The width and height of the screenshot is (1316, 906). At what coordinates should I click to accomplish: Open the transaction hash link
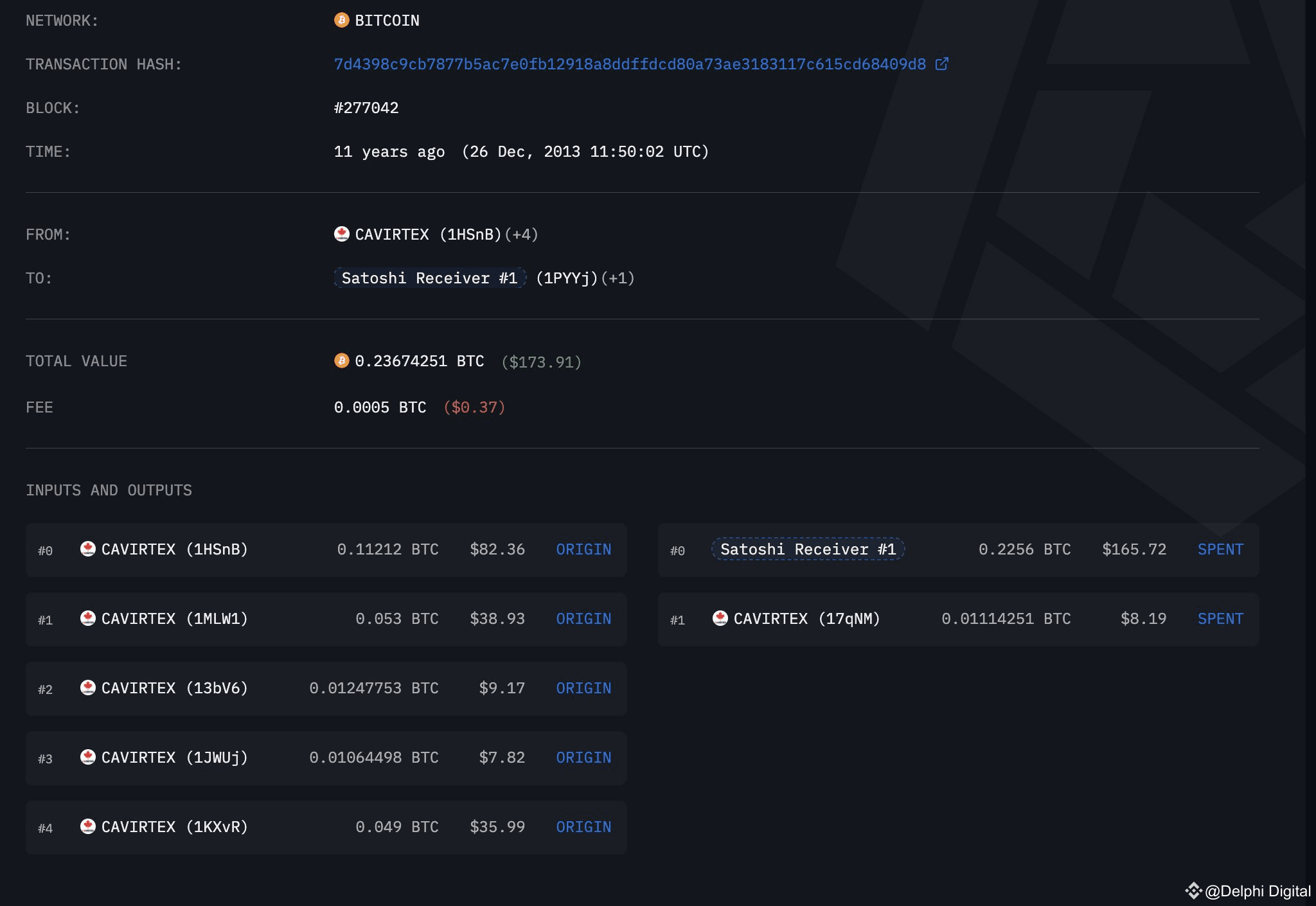click(630, 64)
